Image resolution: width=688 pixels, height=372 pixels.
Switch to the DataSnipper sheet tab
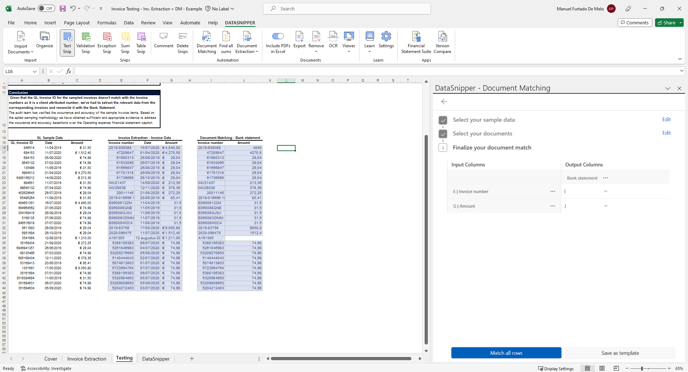tap(155, 358)
